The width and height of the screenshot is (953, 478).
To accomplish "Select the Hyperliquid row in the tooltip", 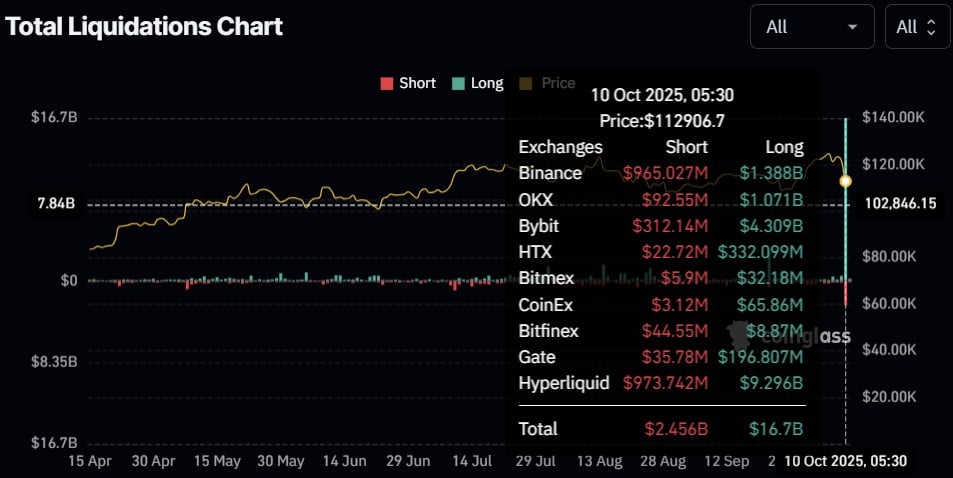I will tap(661, 383).
